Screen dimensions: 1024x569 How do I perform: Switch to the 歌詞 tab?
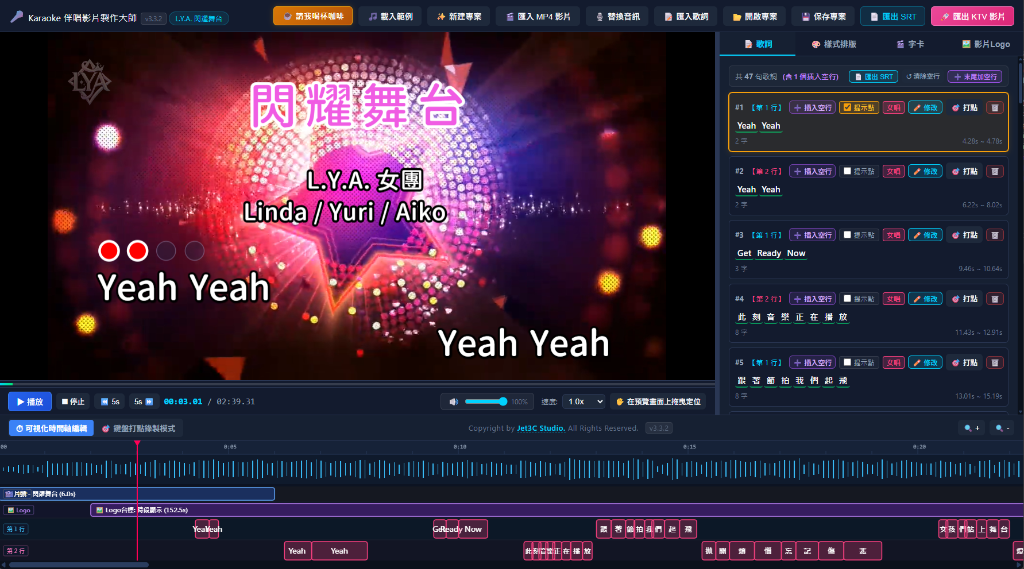pos(758,44)
